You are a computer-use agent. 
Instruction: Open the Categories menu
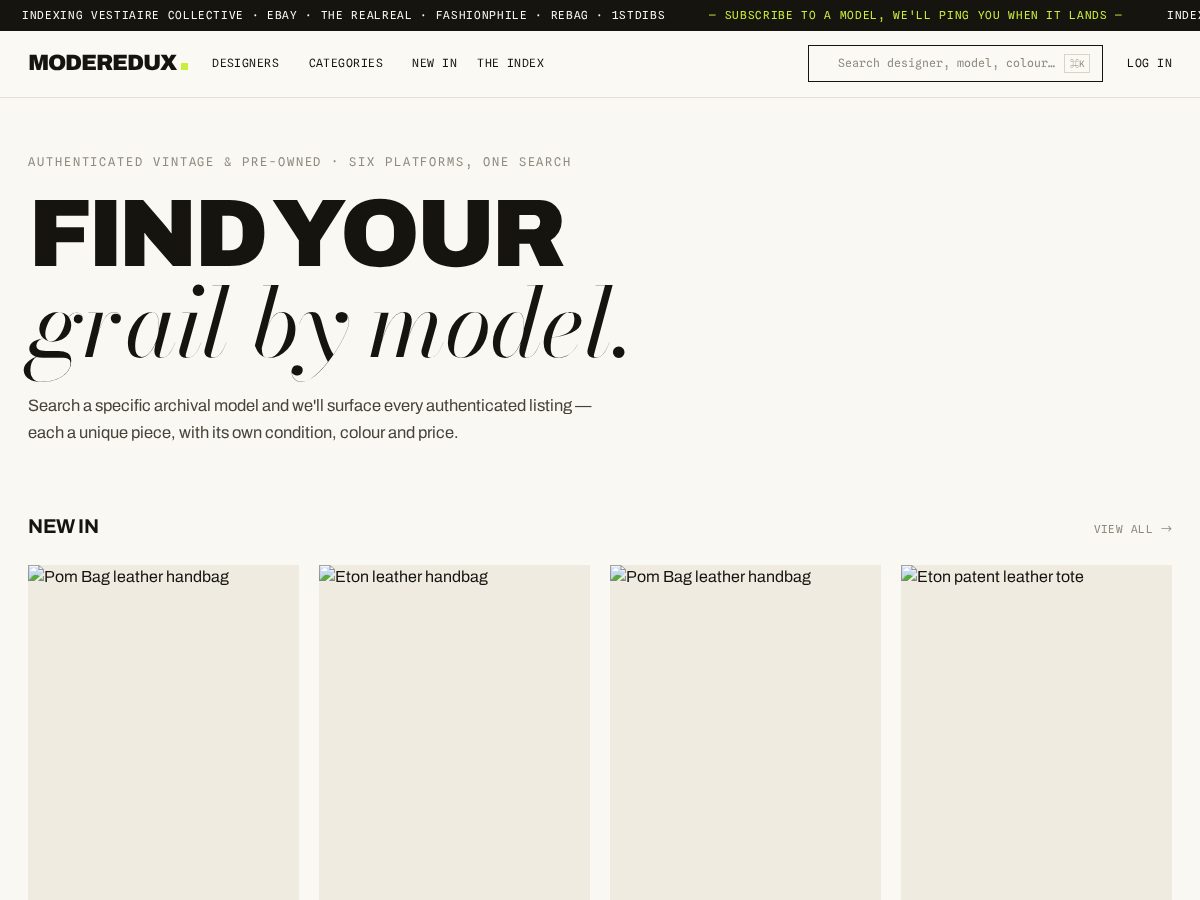346,63
